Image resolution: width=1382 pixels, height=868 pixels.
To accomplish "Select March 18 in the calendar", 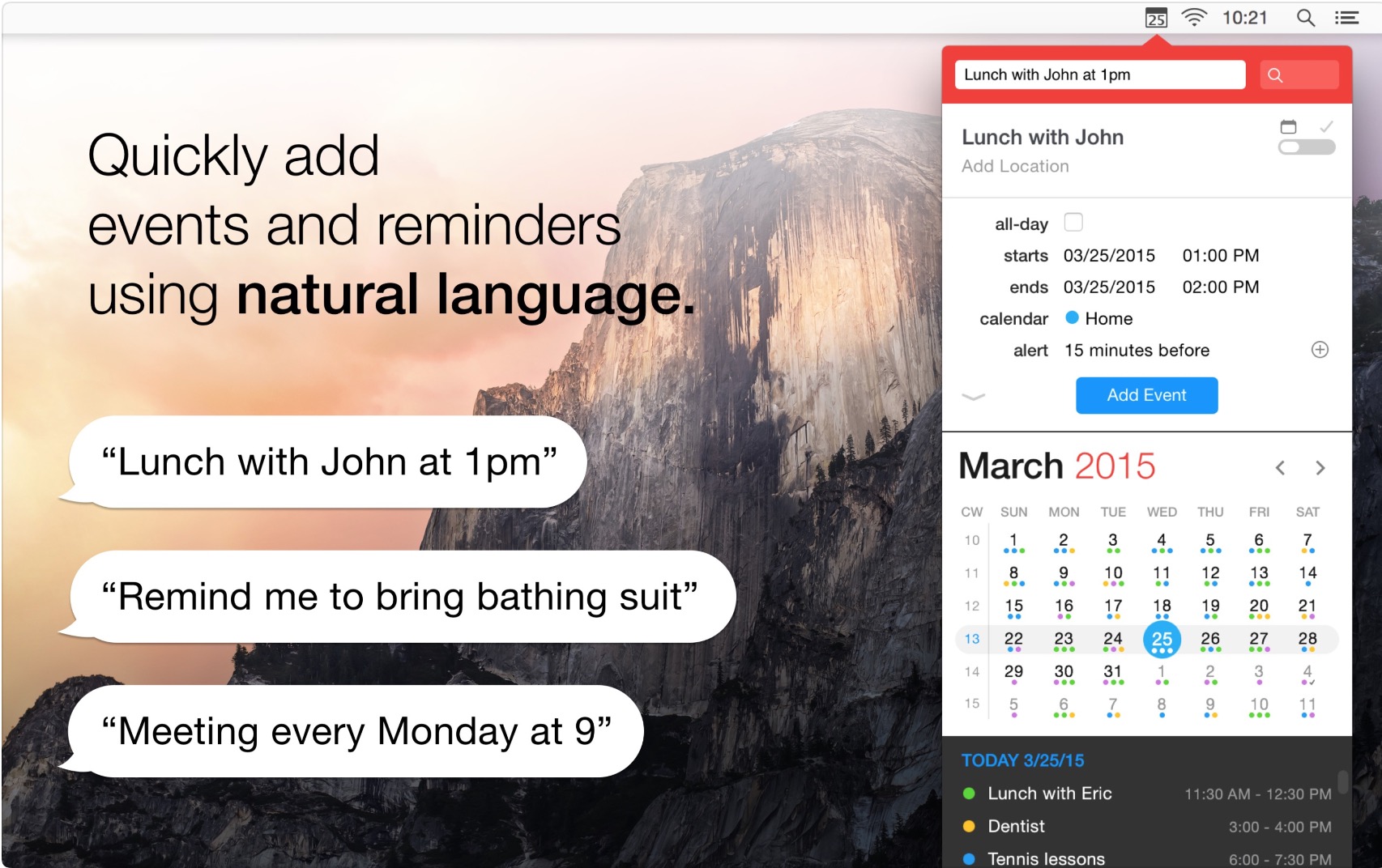I will coord(1162,608).
